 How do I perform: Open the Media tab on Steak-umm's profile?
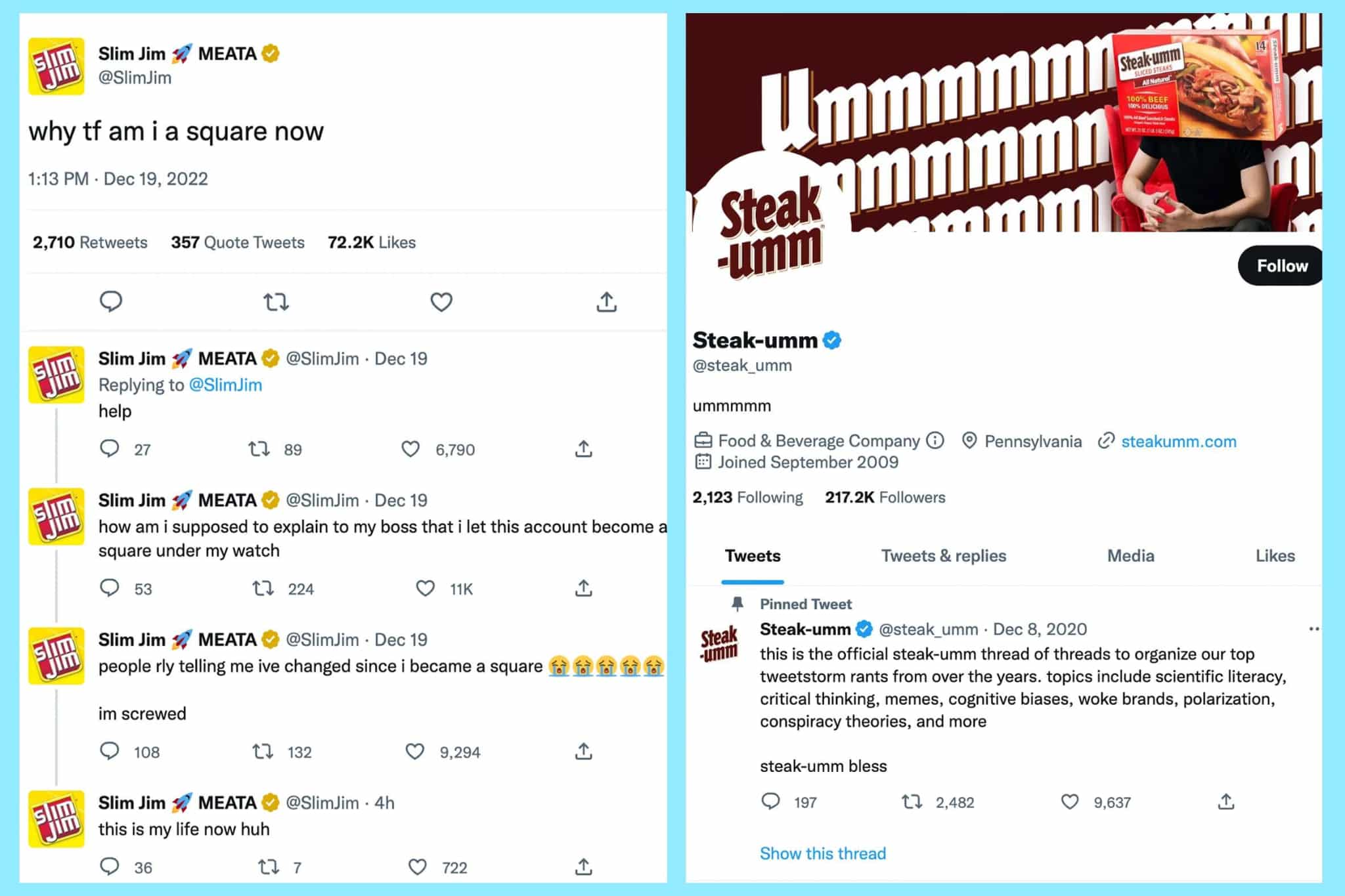(x=1130, y=556)
